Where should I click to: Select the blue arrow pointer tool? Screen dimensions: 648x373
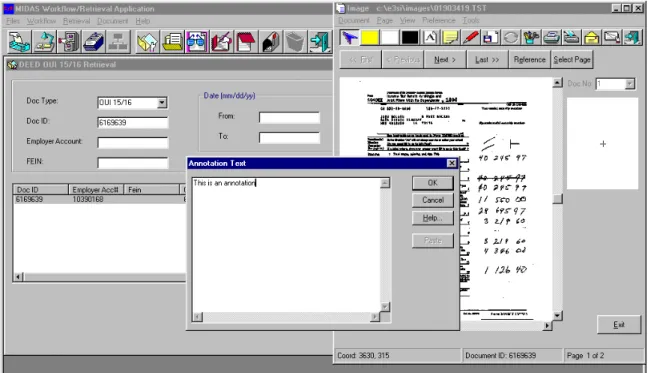tap(350, 38)
